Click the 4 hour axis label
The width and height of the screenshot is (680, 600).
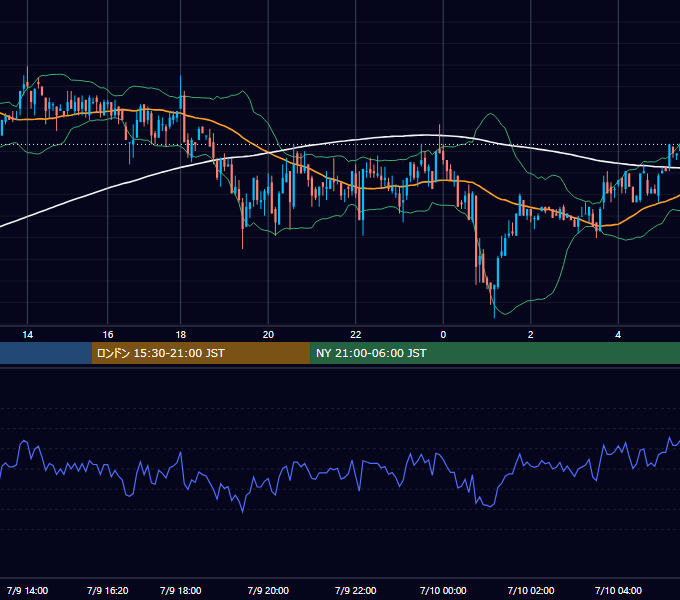click(x=618, y=335)
